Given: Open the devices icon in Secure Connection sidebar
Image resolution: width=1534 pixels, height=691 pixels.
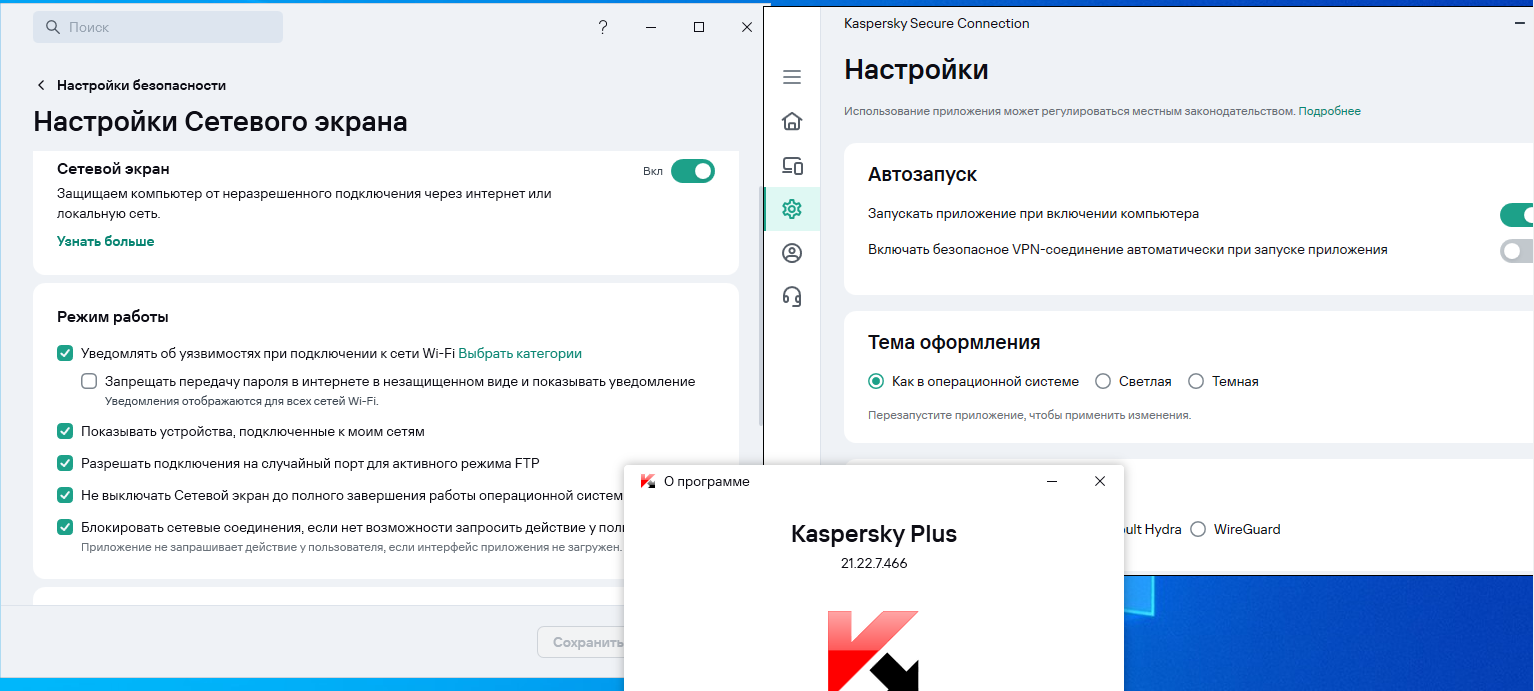Looking at the screenshot, I should tap(792, 166).
